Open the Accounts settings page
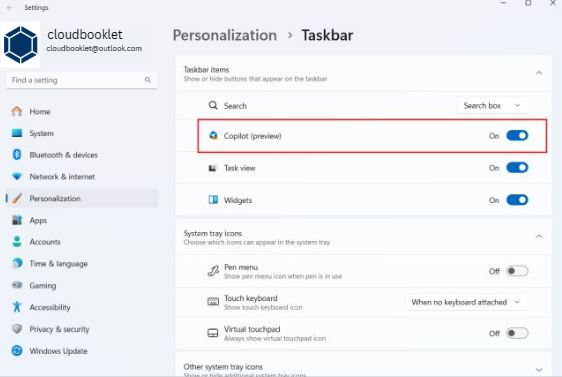562x377 pixels. [x=82, y=242]
